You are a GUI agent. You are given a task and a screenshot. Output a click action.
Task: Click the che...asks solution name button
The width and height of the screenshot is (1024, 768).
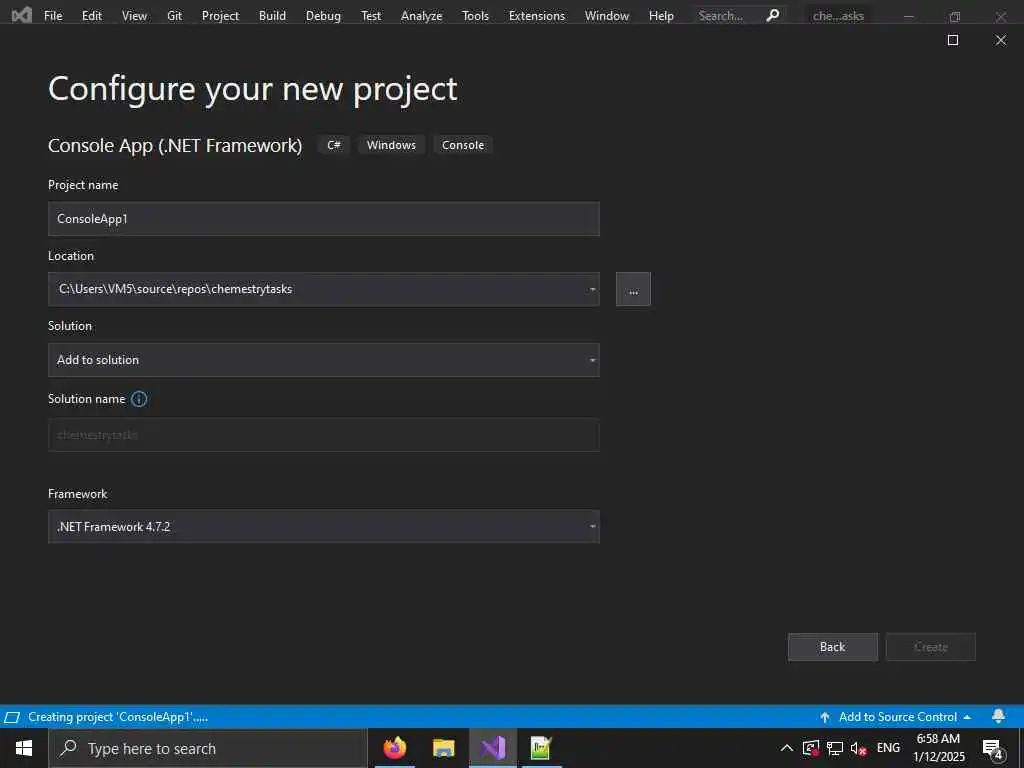tap(839, 16)
